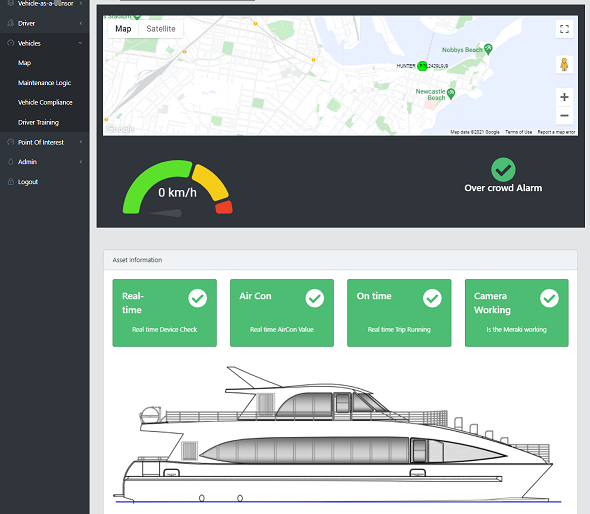Viewport: 590px width, 514px height.
Task: Switch map to Map view
Action: click(123, 29)
